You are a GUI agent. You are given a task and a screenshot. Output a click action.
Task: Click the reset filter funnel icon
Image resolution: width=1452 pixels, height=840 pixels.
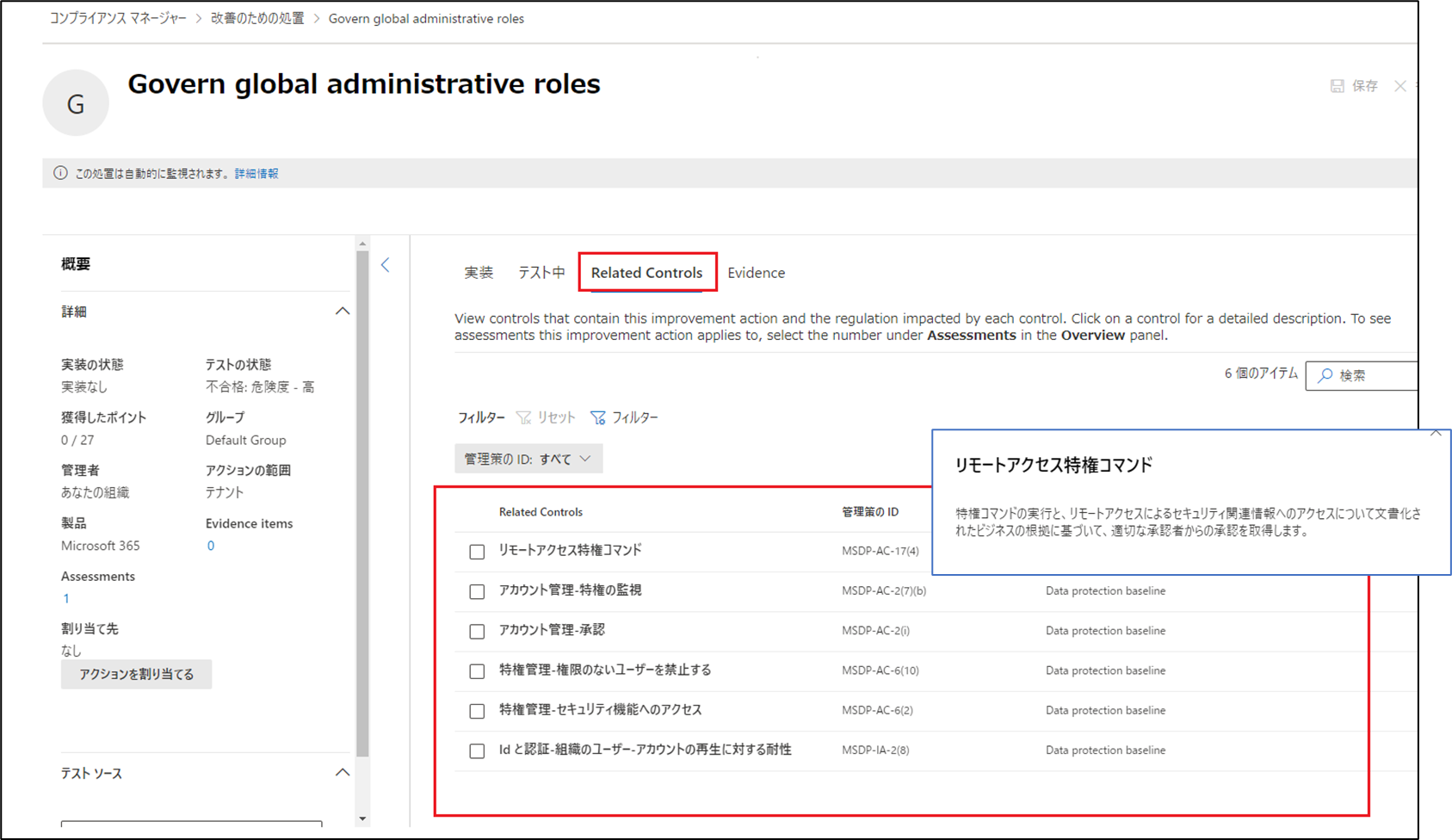(523, 417)
